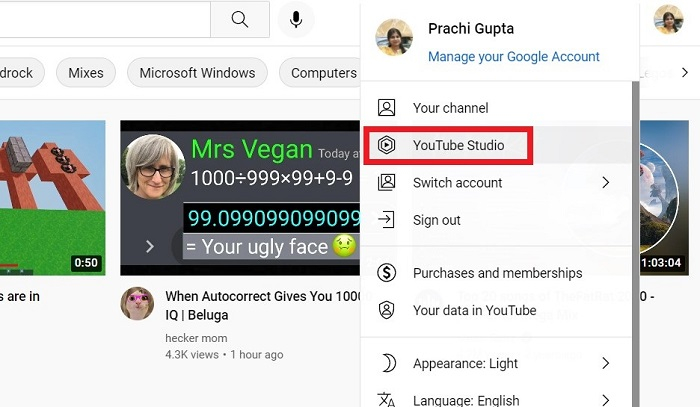Open the Mrs Vegan video thumbnail
Screen dimensions: 700x407
pyautogui.click(x=240, y=198)
